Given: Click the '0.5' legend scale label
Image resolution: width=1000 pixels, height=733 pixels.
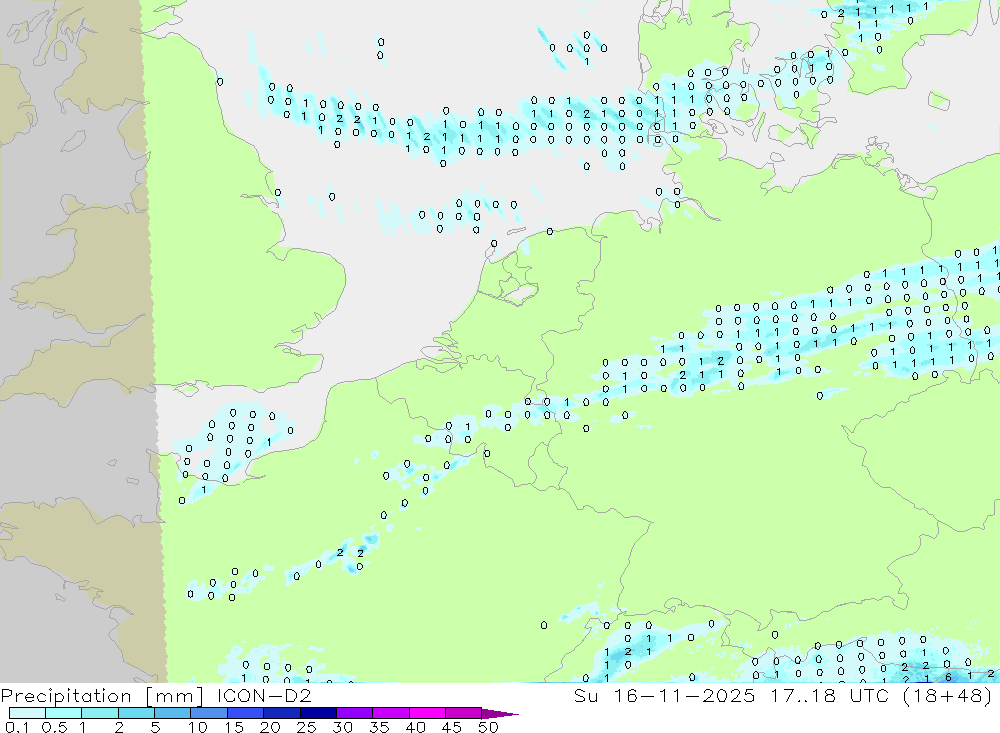Looking at the screenshot, I should pyautogui.click(x=54, y=727).
